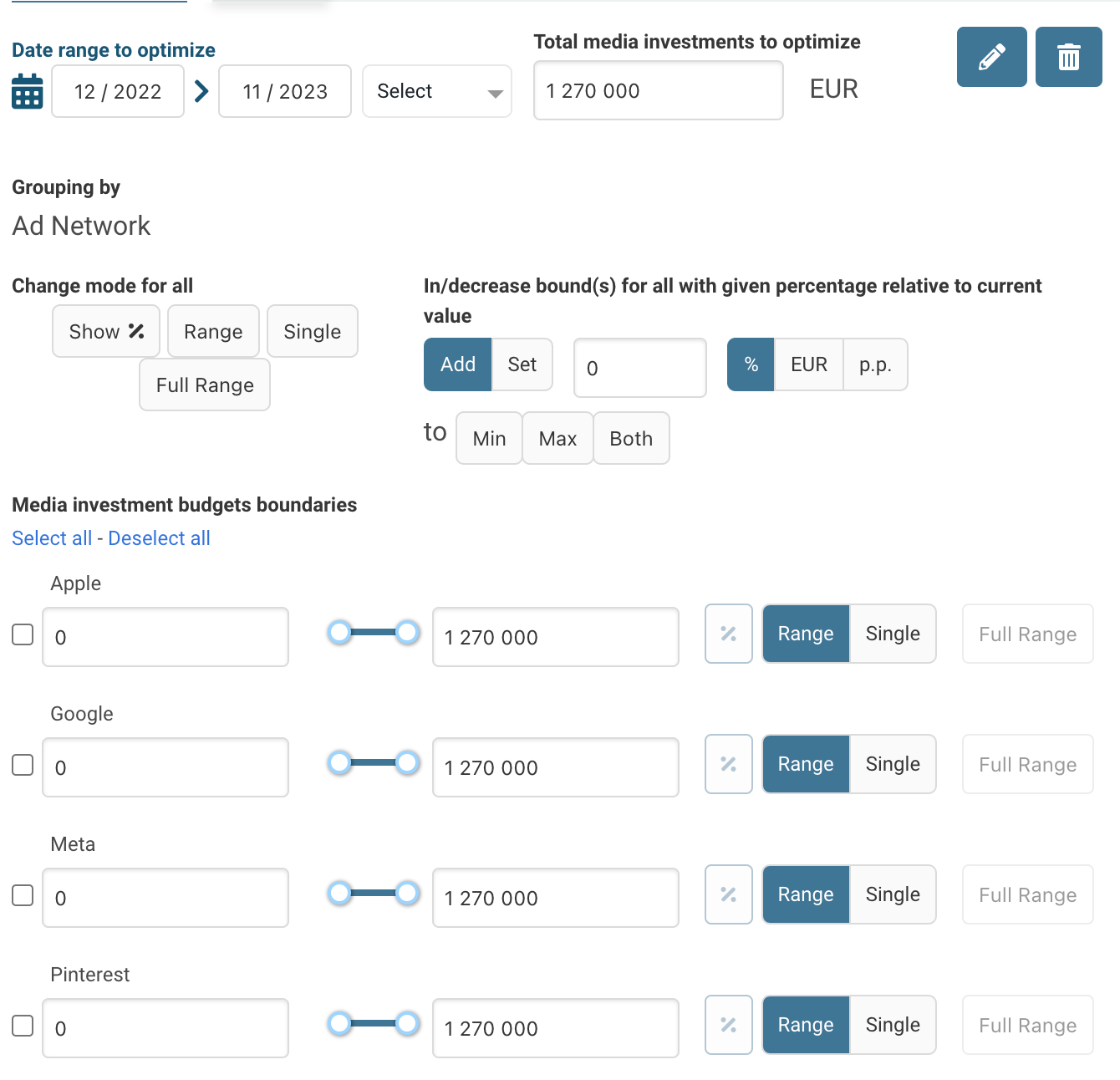
Task: Open the 12 / 2022 start date picker
Action: click(118, 91)
